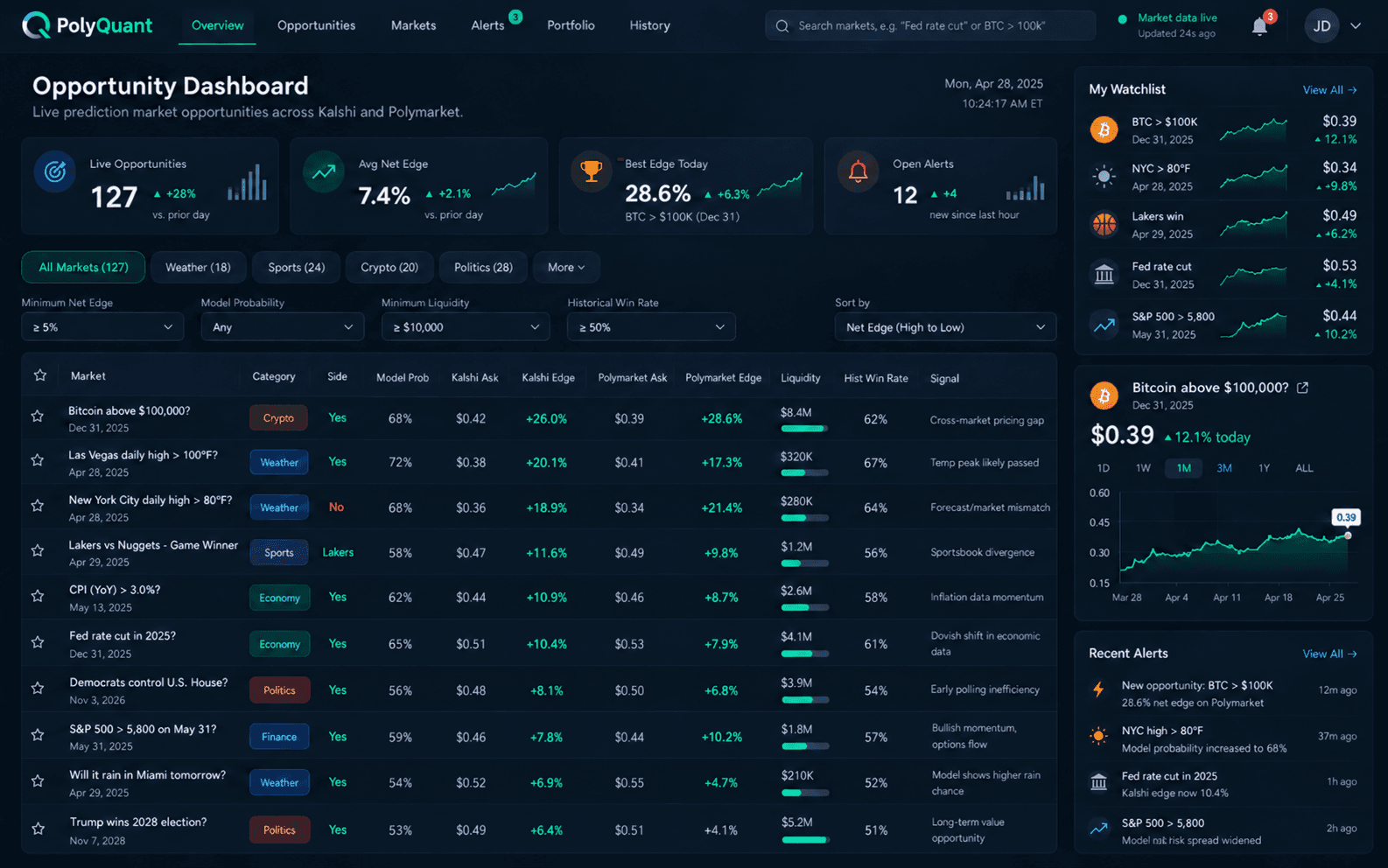Click the trend icon for watchlist S&P 500 > 5,800
The width and height of the screenshot is (1388, 868).
(1104, 325)
